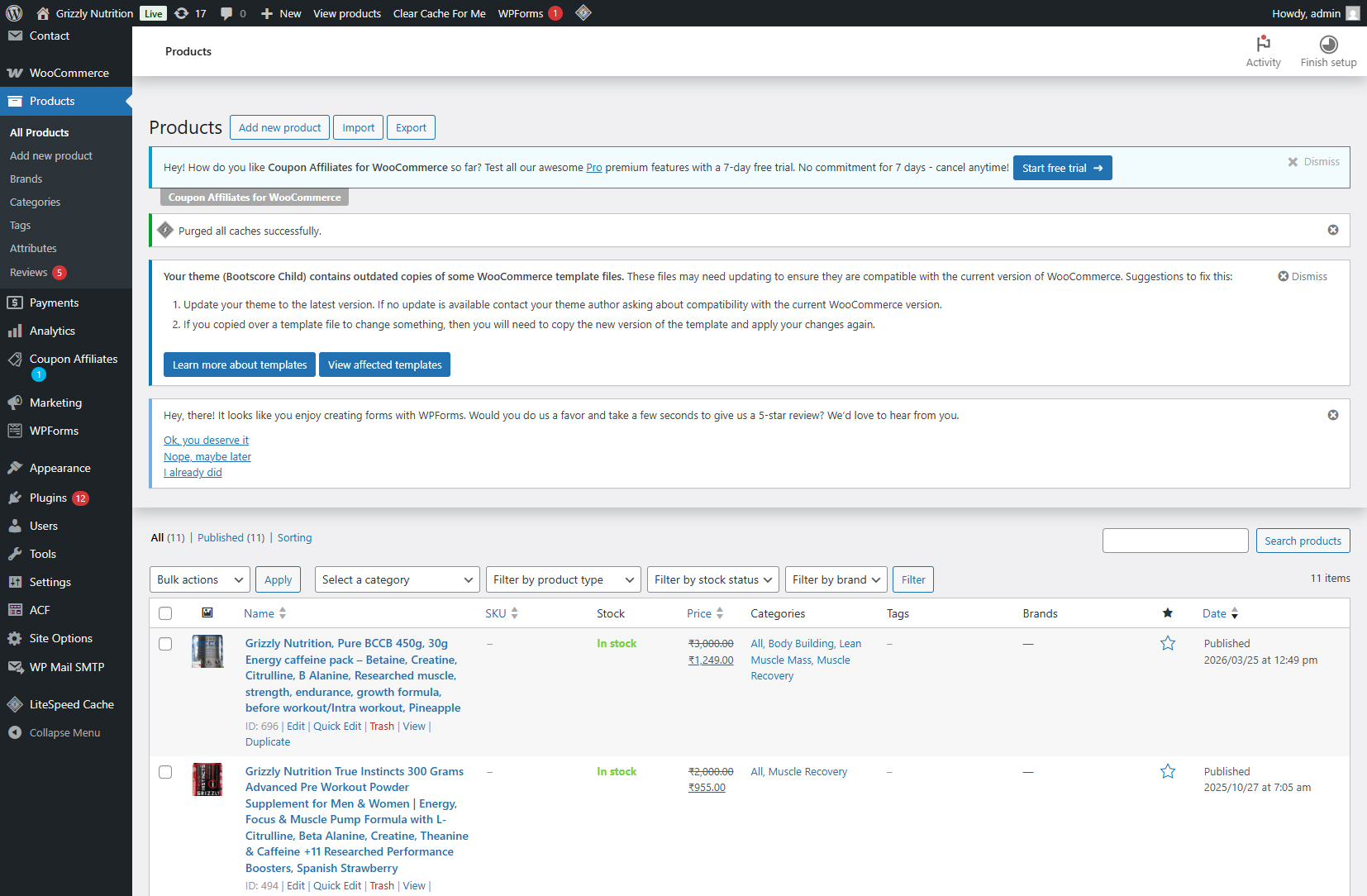Click the LiteSpeed Cache toolbar diamond icon
1367x896 pixels.
pos(583,13)
